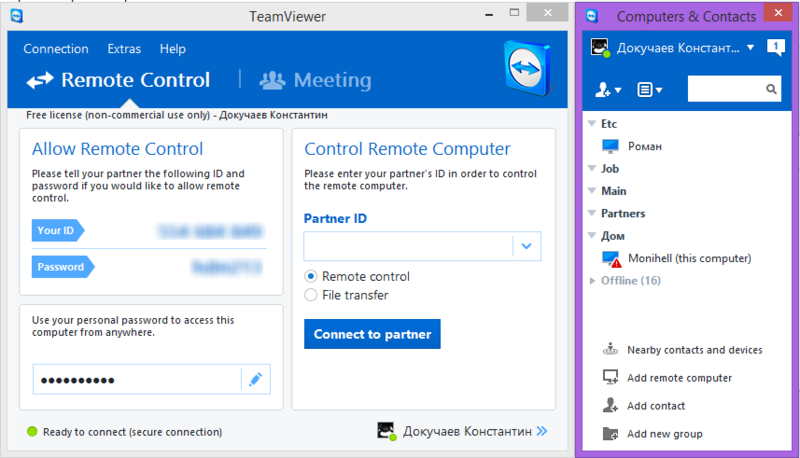Screen dimensions: 800x458
Task: Click the Add contact person icon
Action: pyautogui.click(x=610, y=405)
